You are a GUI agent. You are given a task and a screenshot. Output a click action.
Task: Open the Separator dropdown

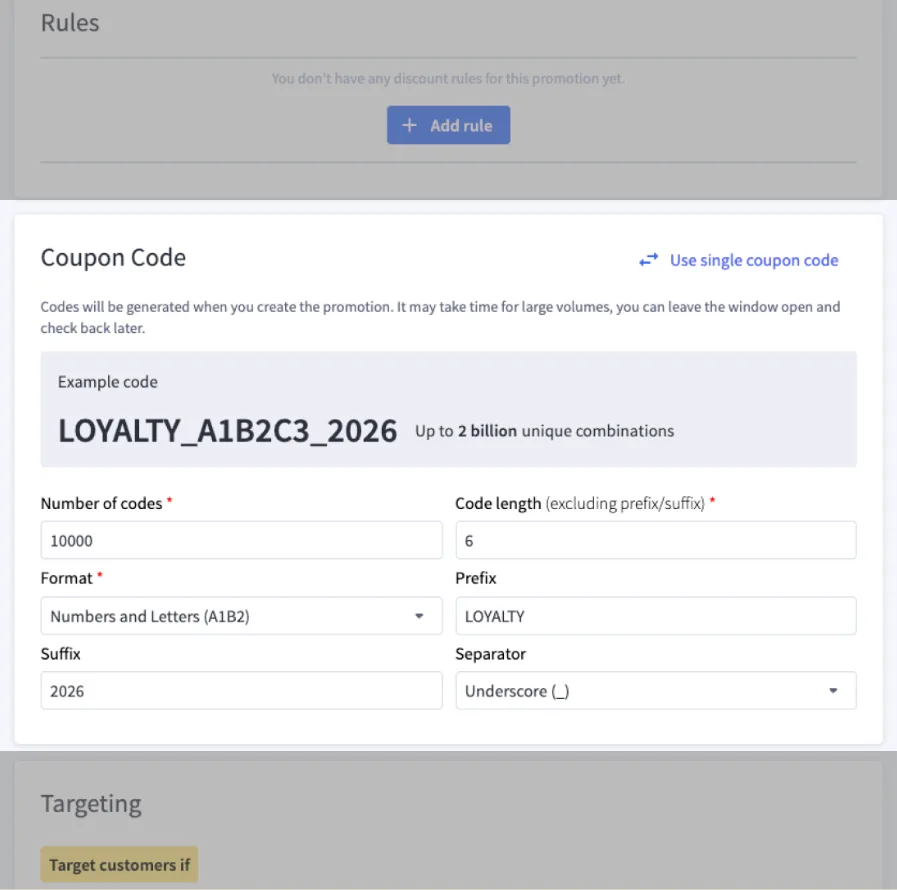click(656, 690)
